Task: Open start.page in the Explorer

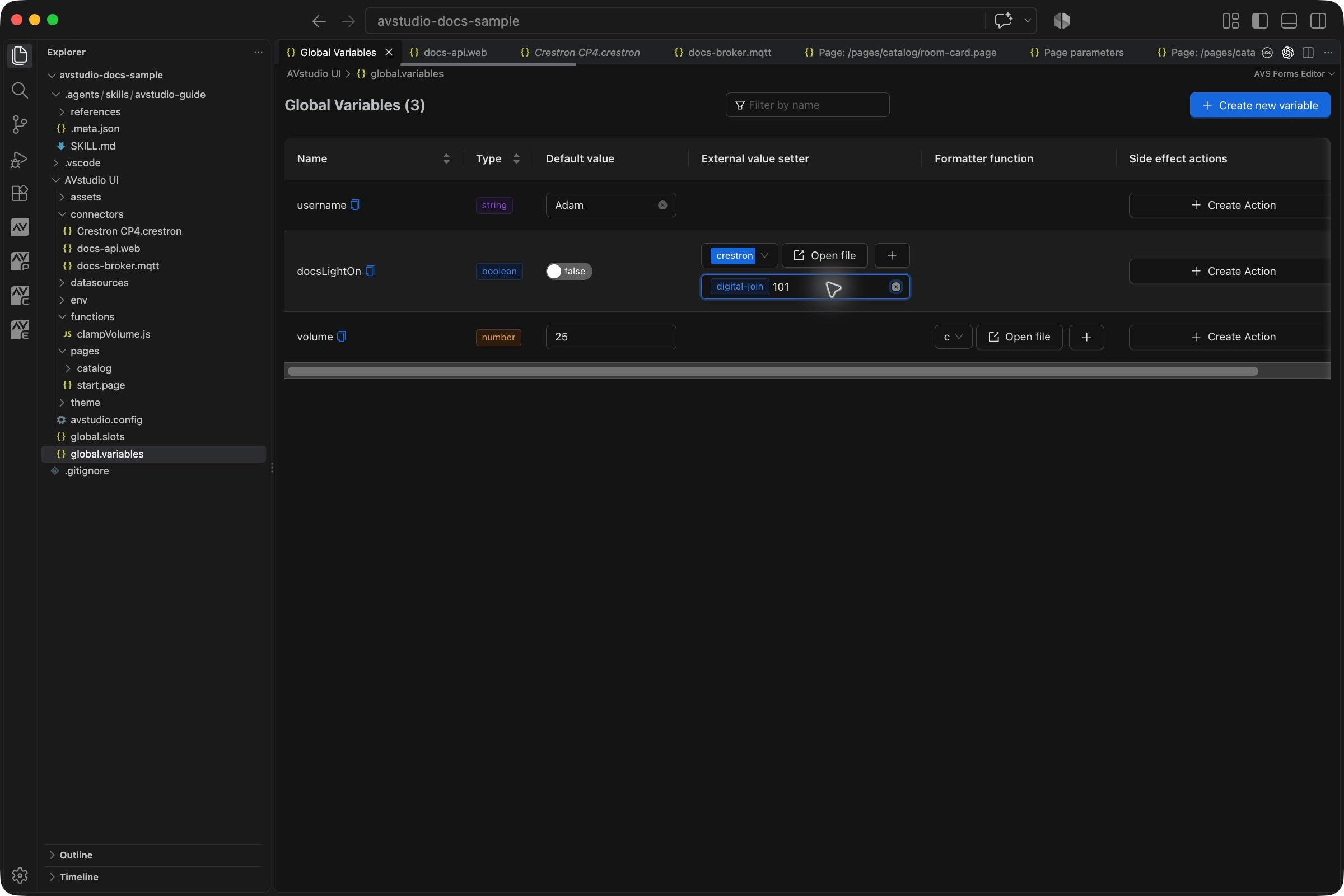Action: (101, 385)
